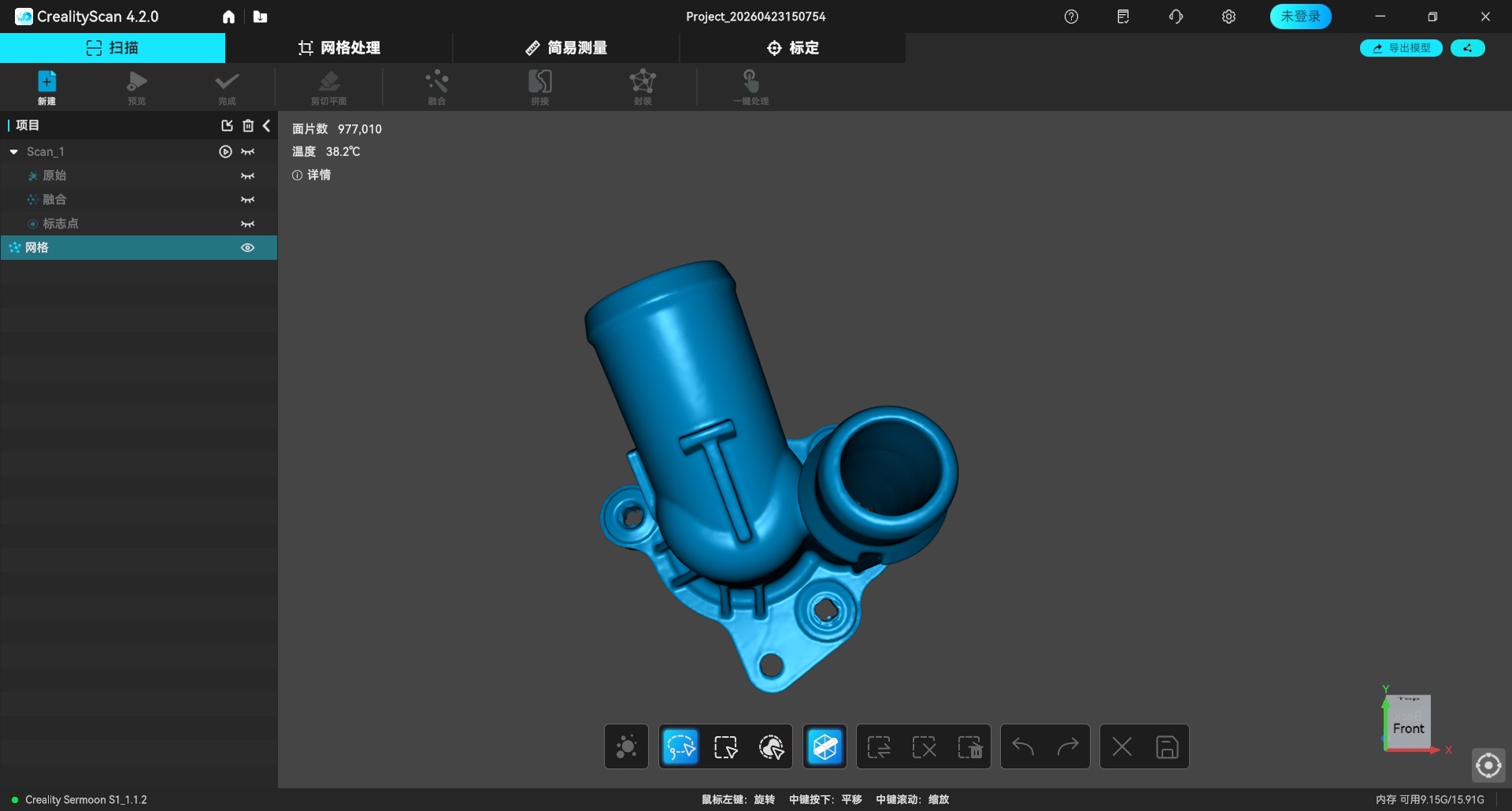The image size is (1512, 811).
Task: Open the 简易测量 measurement tab
Action: [566, 48]
